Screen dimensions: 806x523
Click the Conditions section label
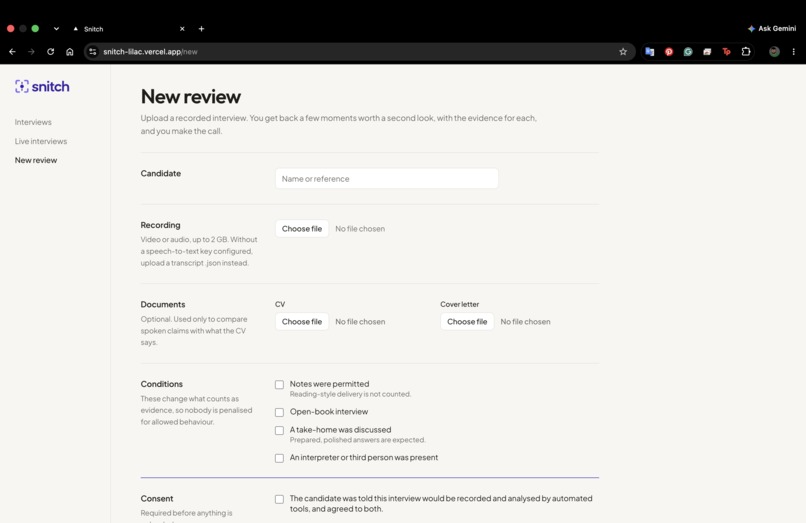click(x=161, y=384)
